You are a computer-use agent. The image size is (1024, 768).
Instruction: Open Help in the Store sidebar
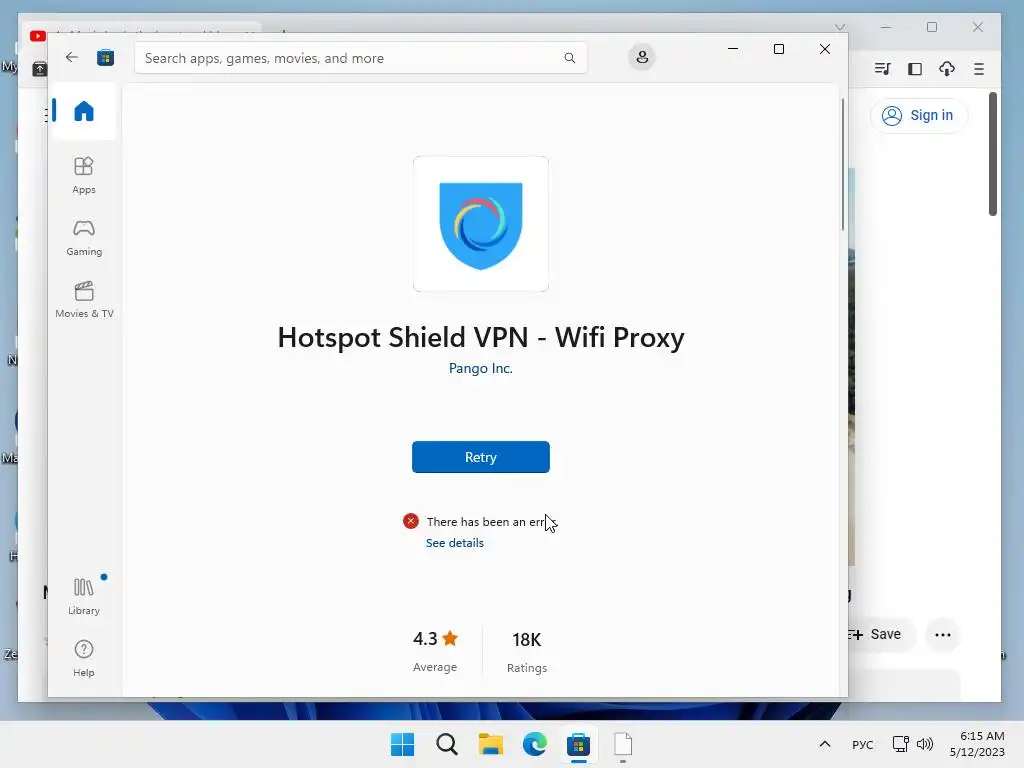[84, 658]
